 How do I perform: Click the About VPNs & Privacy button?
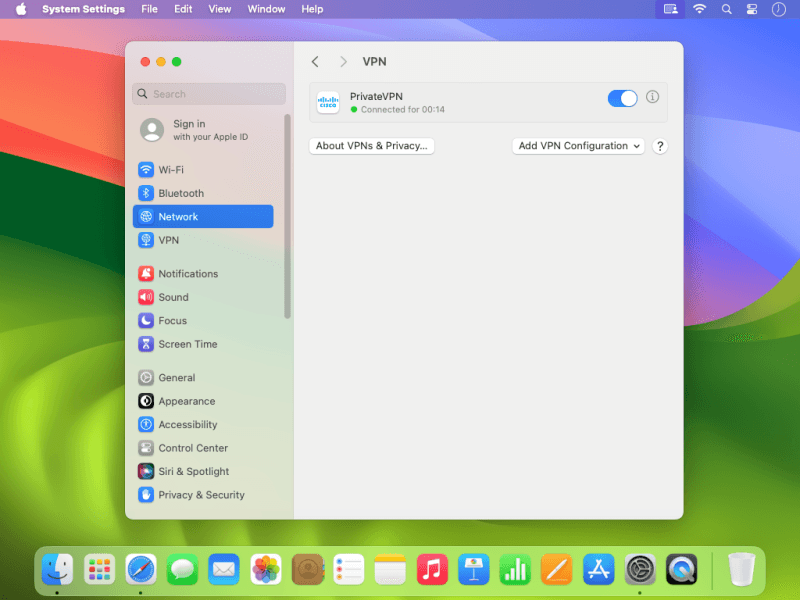tap(371, 146)
